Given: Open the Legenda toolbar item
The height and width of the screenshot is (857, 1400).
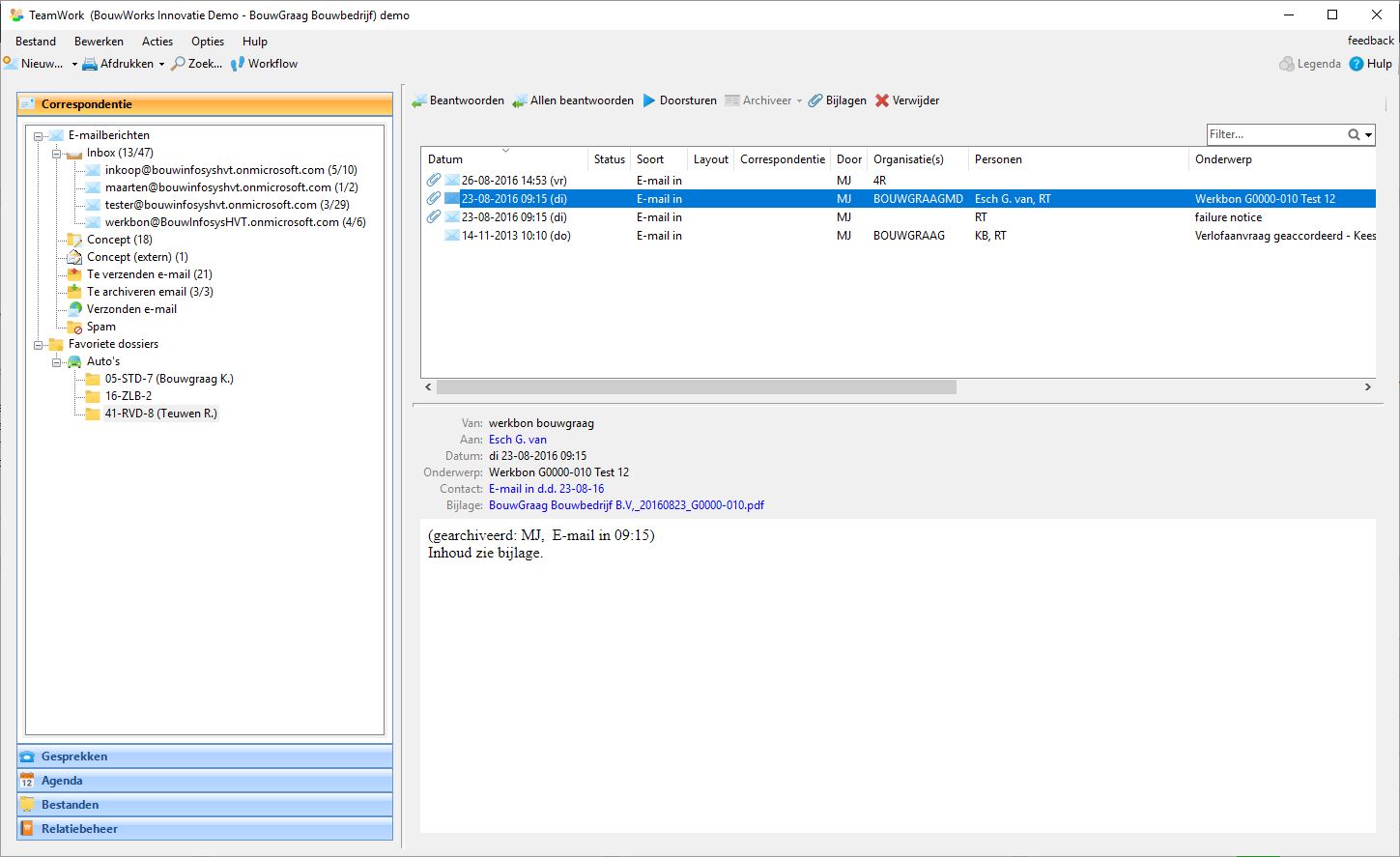Looking at the screenshot, I should (x=1310, y=64).
